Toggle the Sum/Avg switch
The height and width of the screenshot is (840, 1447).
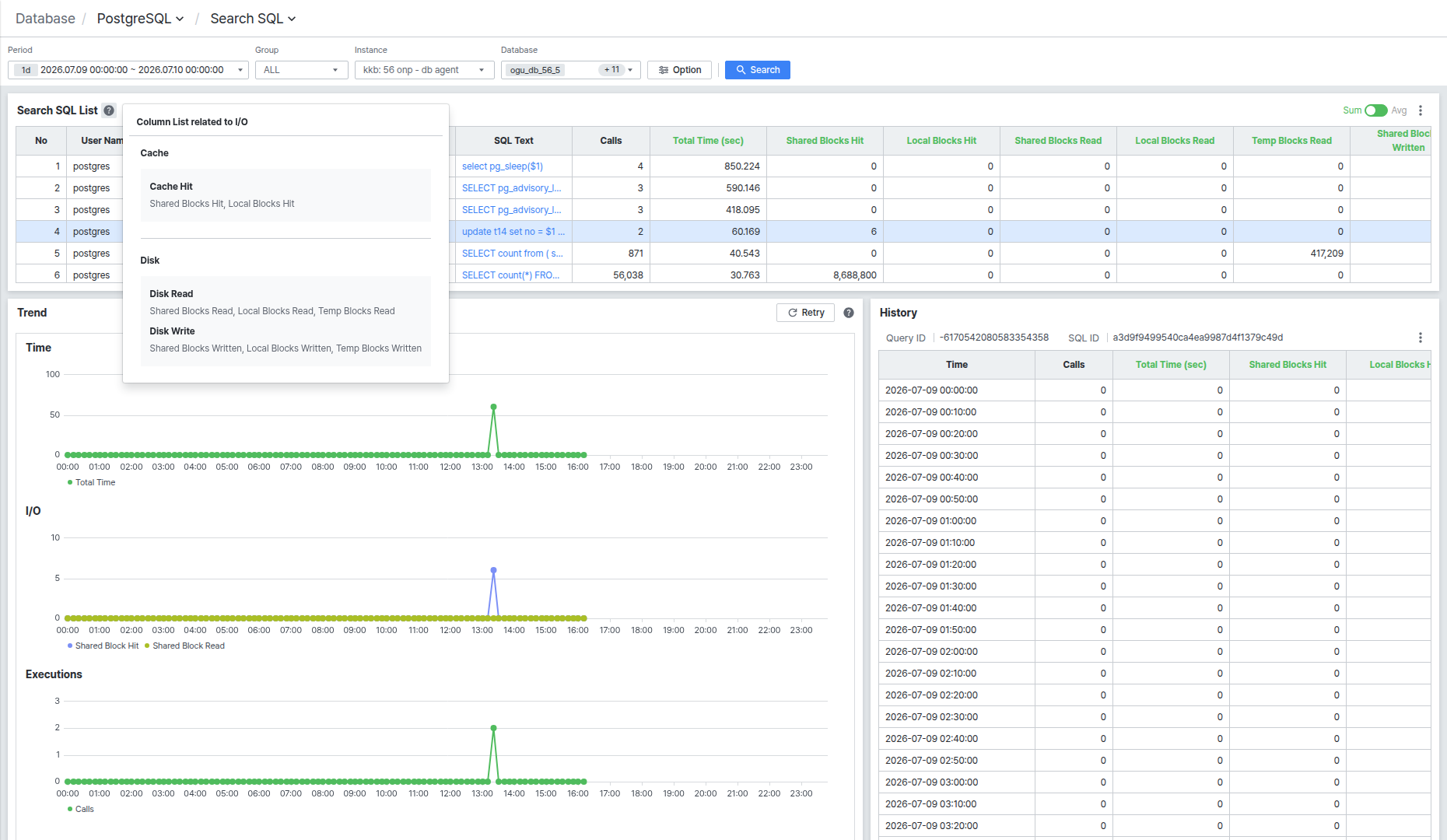pyautogui.click(x=1375, y=110)
